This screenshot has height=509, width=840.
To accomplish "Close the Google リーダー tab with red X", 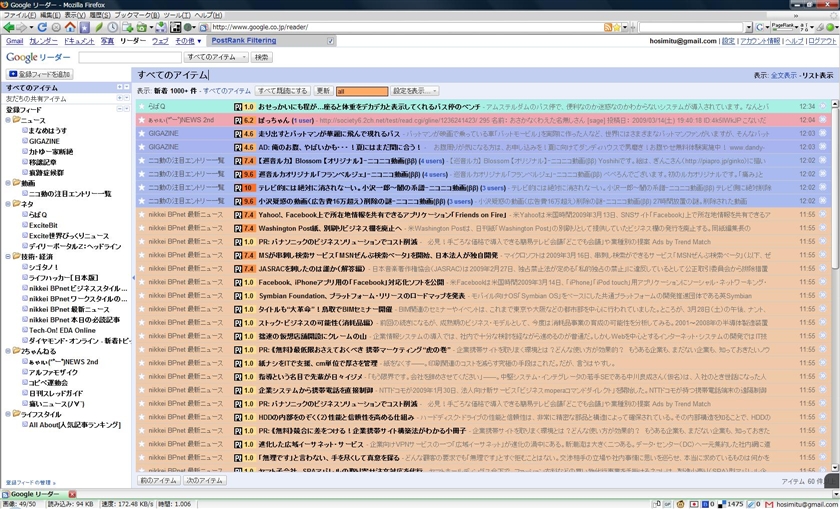I will 72,494.
